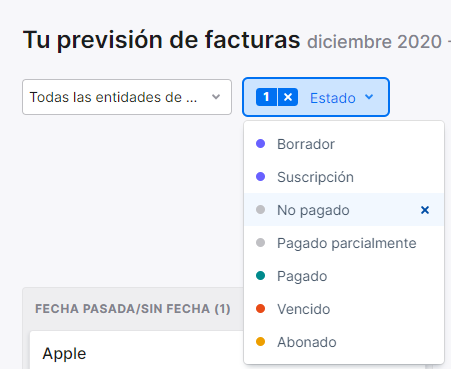Click the purple dot next to Borrador

click(x=260, y=144)
